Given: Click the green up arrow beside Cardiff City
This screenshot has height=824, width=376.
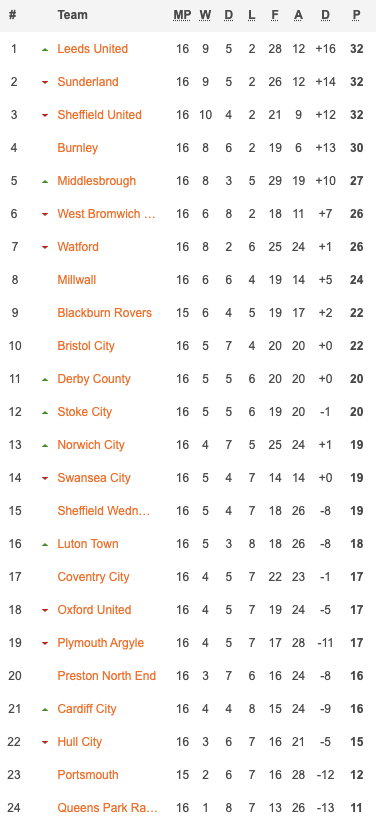Looking at the screenshot, I should coord(45,709).
